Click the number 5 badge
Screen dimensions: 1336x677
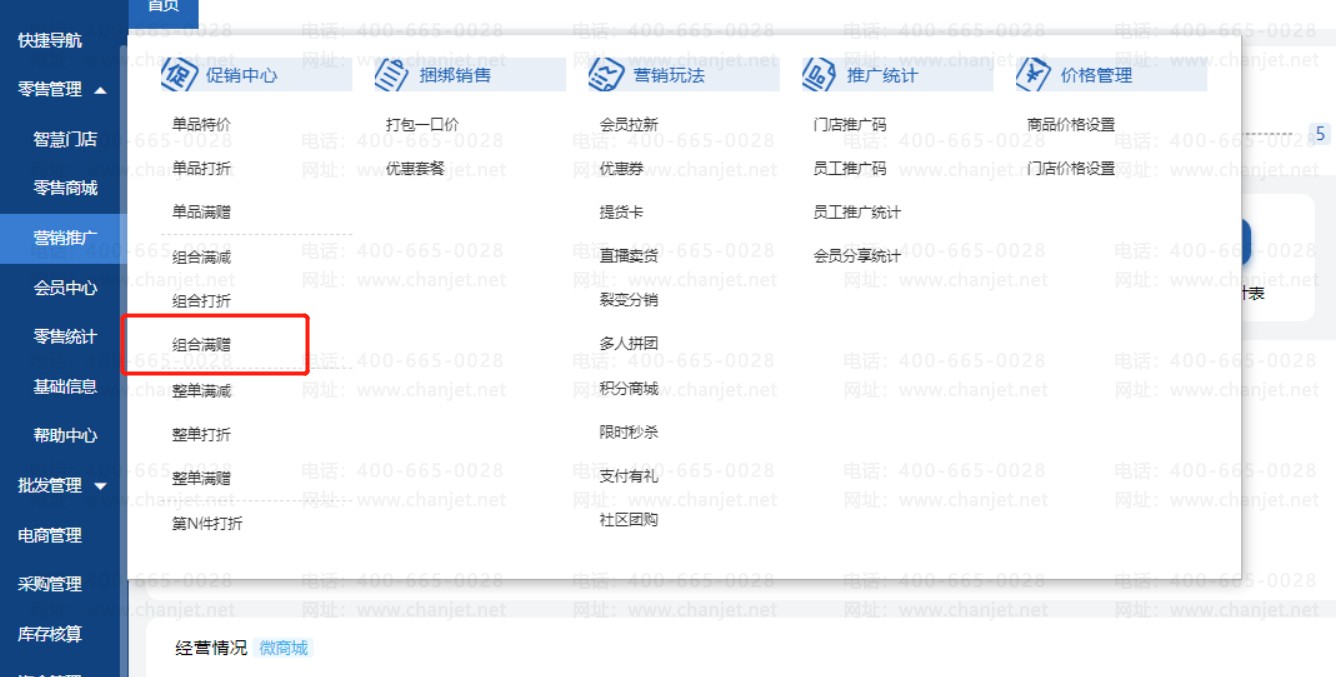point(1320,134)
